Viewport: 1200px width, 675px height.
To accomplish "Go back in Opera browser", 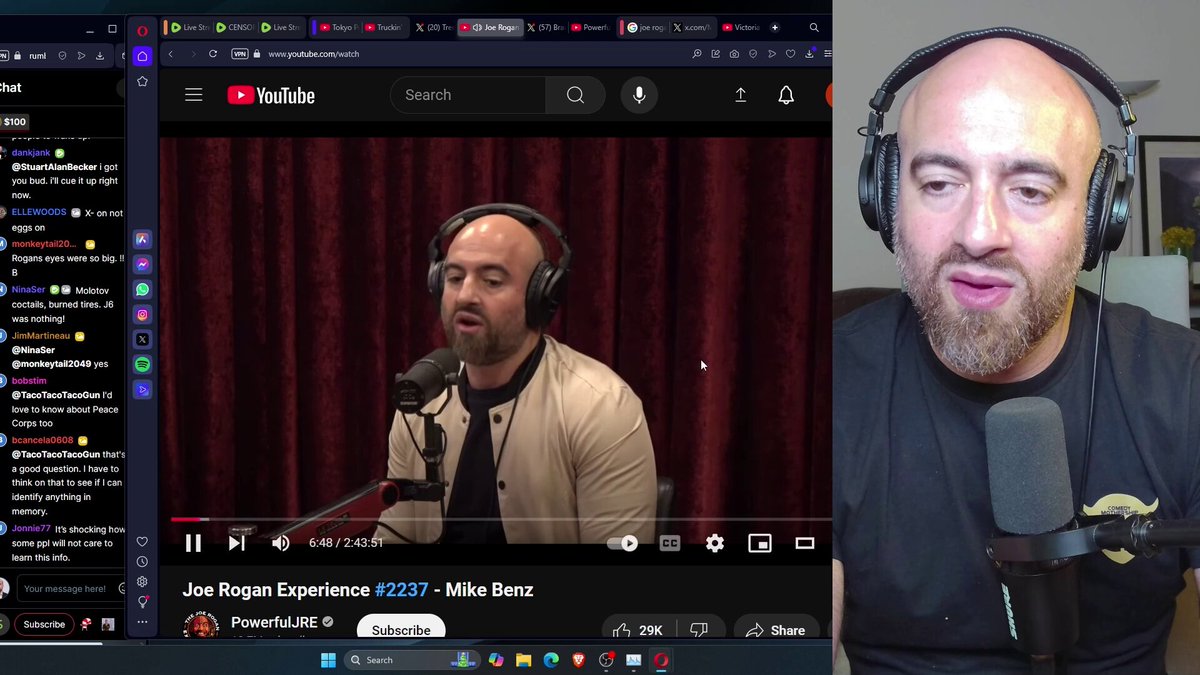I will tap(171, 54).
